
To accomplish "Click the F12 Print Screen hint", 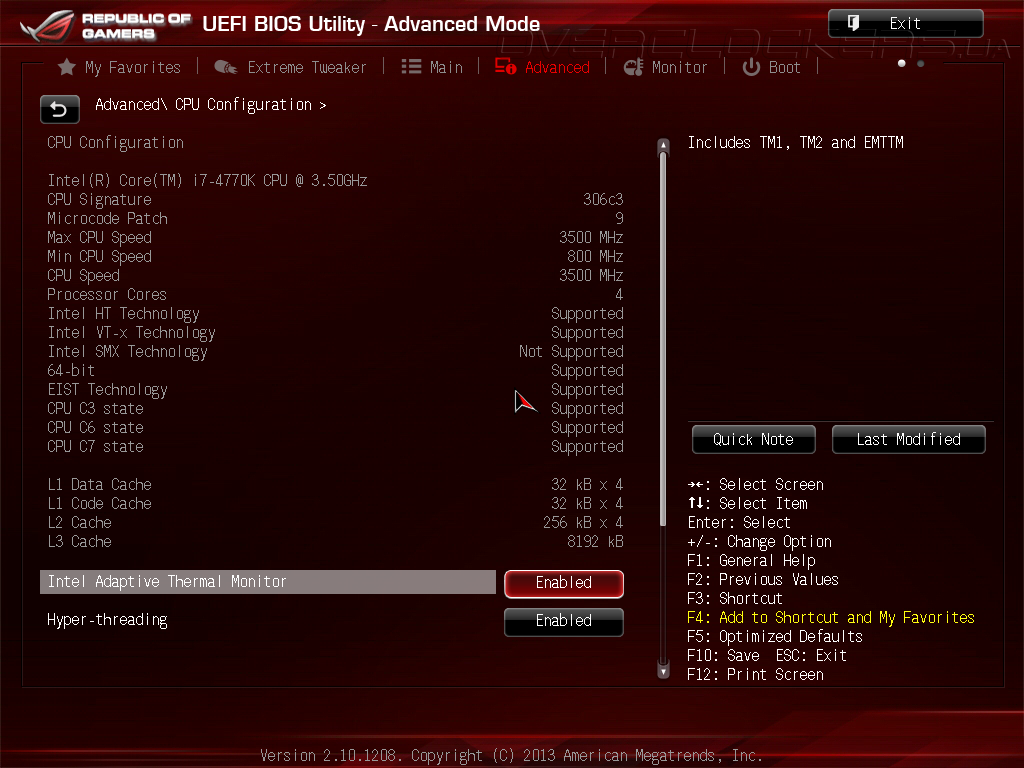I will 756,674.
